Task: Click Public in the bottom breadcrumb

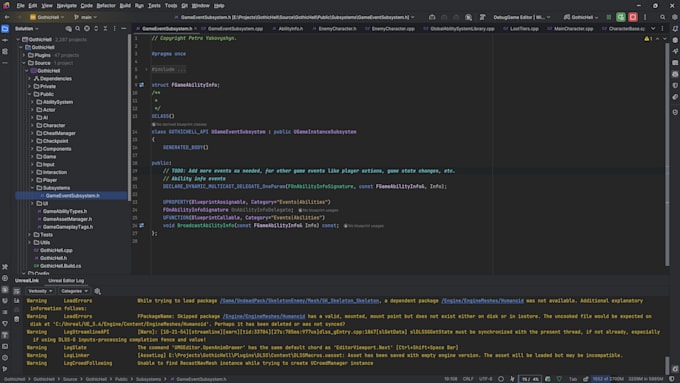Action: pos(121,379)
